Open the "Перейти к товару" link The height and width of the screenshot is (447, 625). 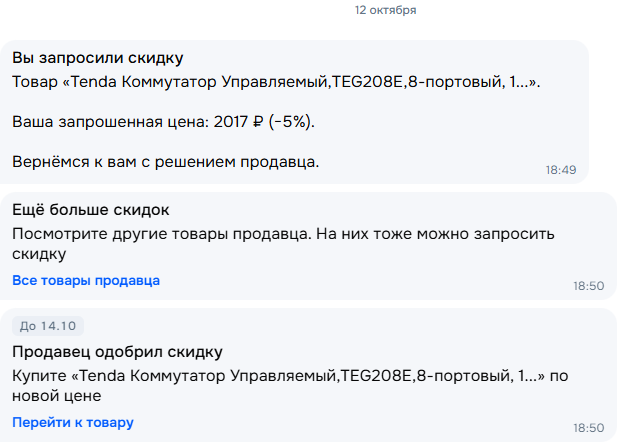[x=73, y=422]
